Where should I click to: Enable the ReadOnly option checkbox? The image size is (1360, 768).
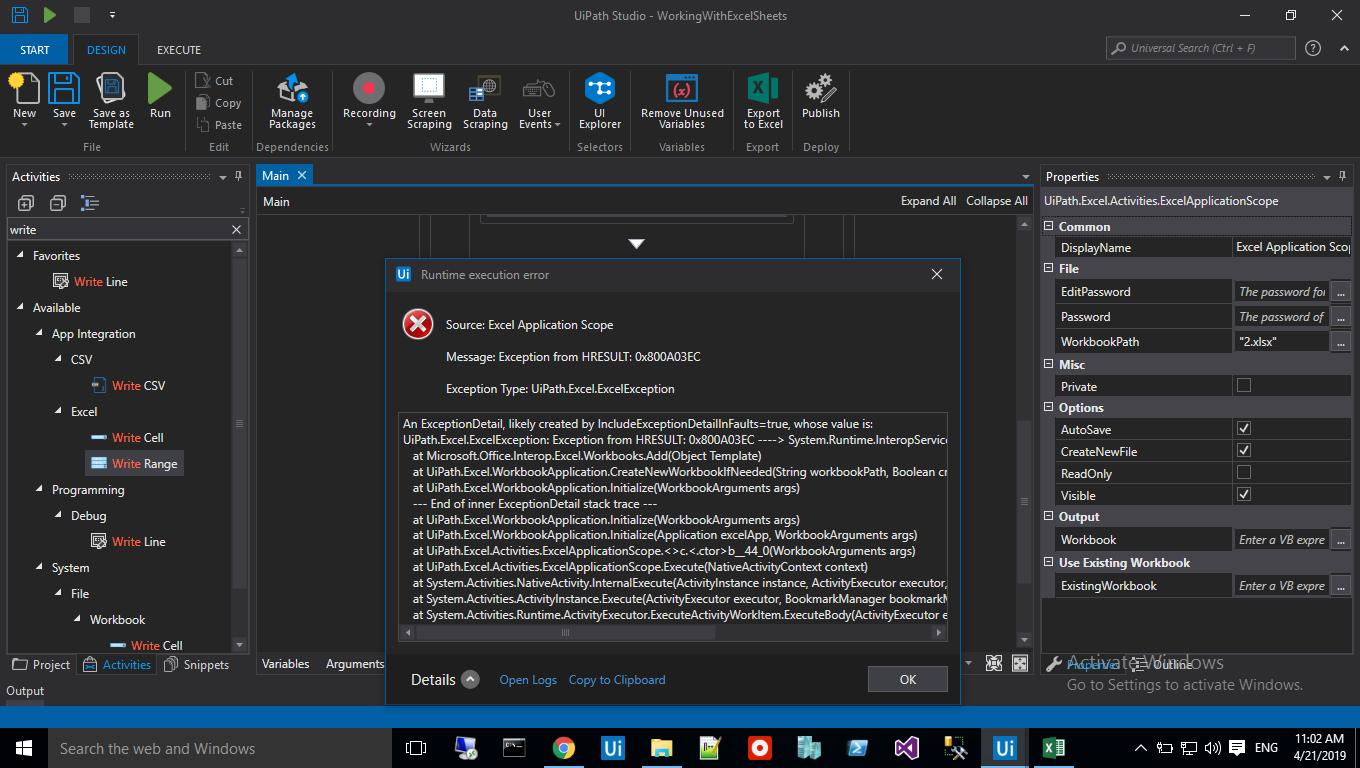point(1244,473)
